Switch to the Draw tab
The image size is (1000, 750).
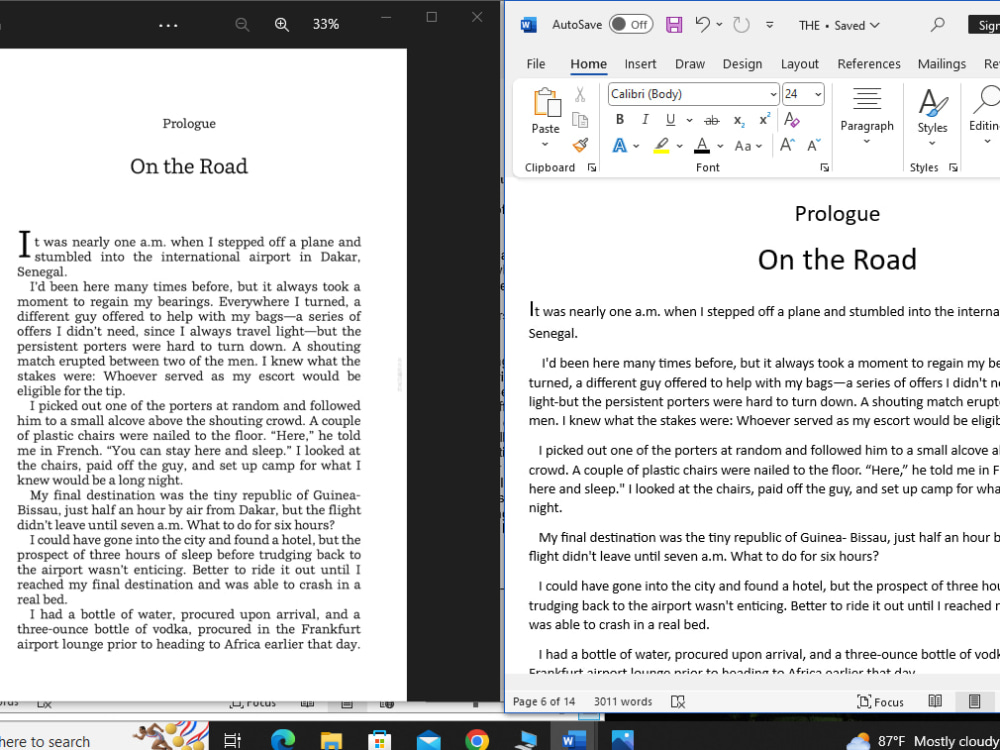tap(690, 64)
